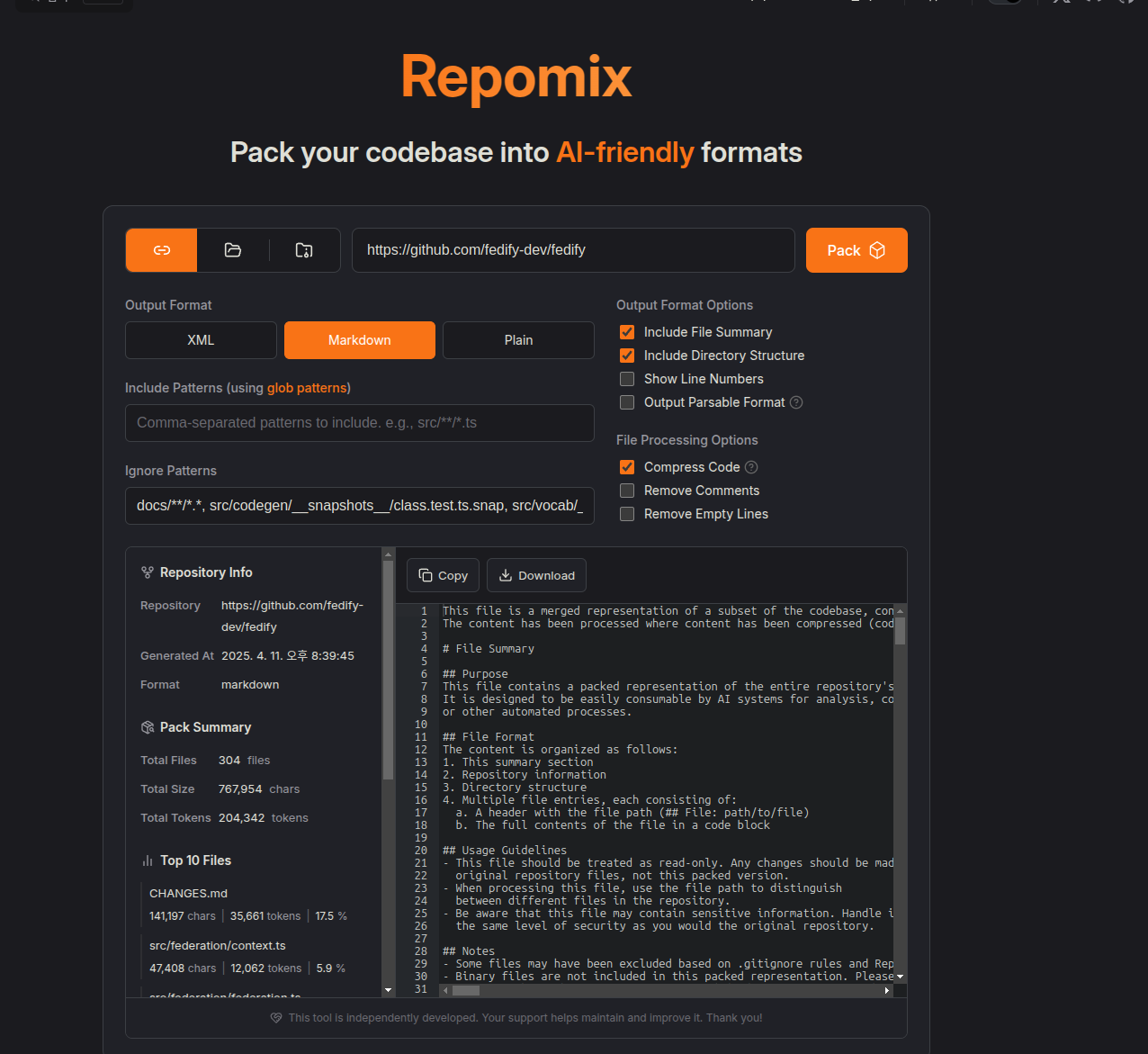The width and height of the screenshot is (1148, 1054).
Task: Click the repository URL input field
Action: point(573,250)
